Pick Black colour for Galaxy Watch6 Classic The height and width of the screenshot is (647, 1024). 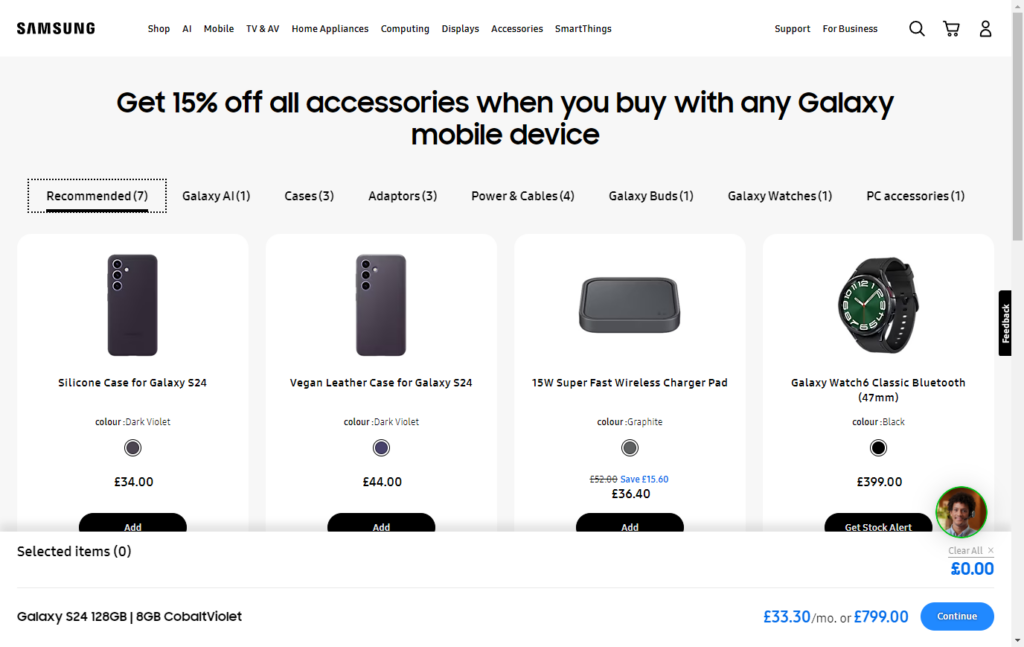point(878,448)
